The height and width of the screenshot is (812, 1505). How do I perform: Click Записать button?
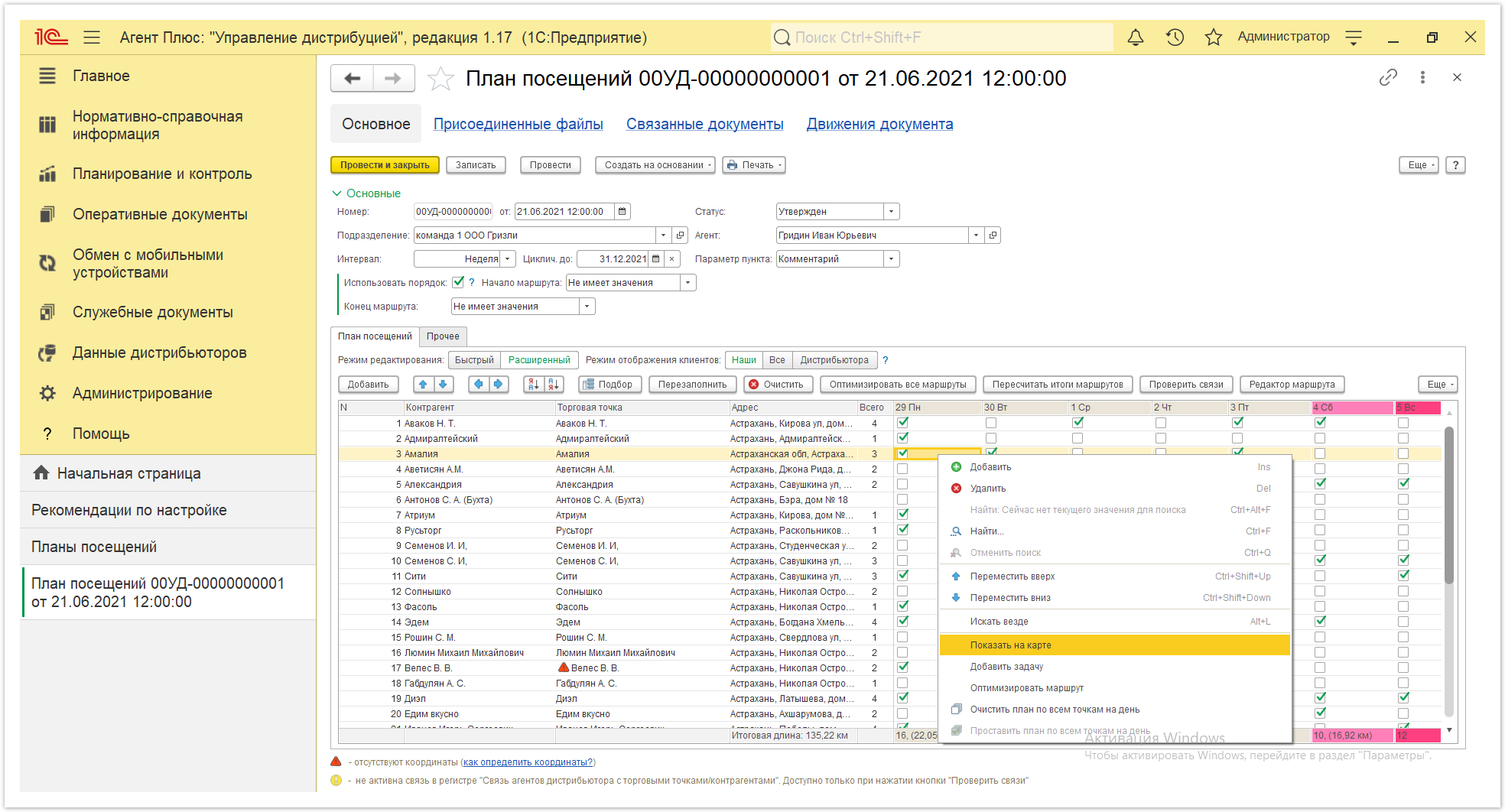click(x=476, y=165)
